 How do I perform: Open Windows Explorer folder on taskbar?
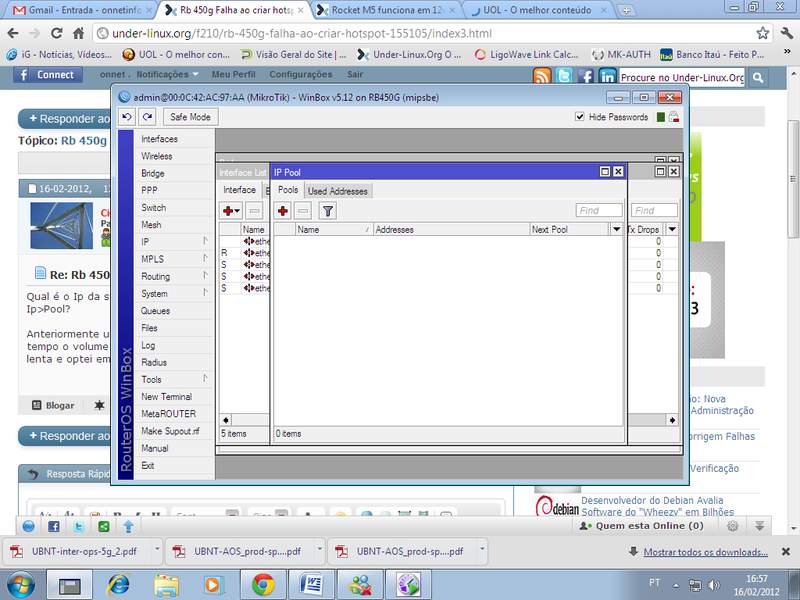[166, 585]
